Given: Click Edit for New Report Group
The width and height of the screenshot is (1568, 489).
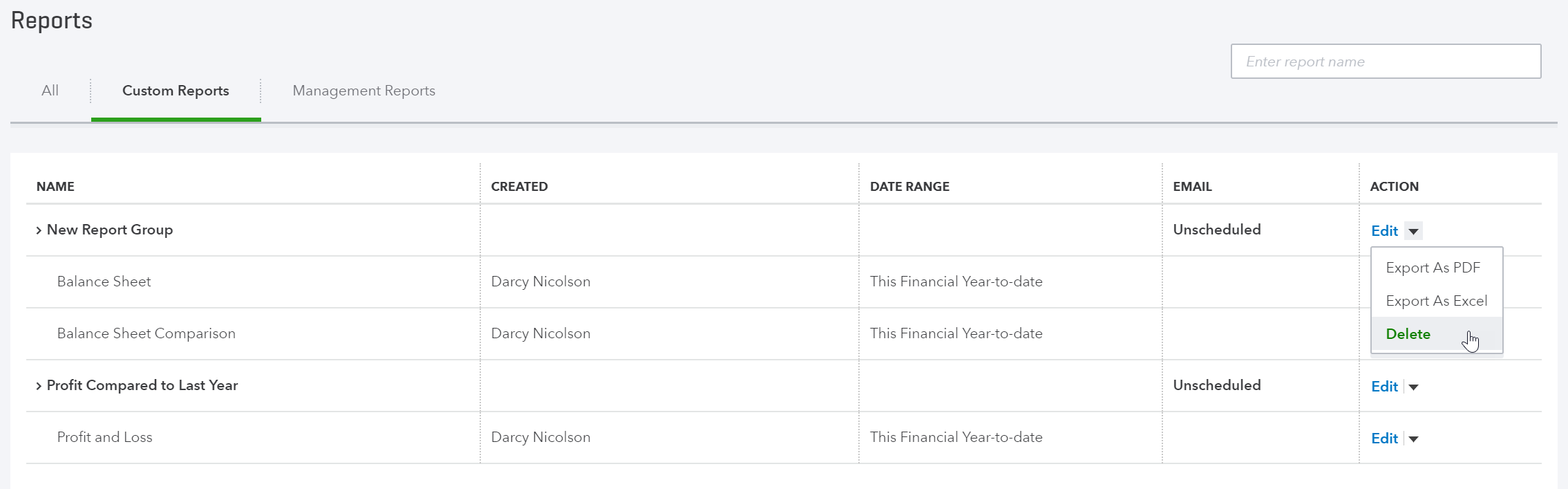Looking at the screenshot, I should [x=1384, y=231].
